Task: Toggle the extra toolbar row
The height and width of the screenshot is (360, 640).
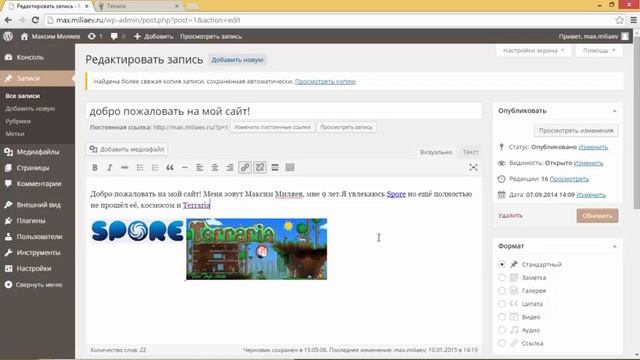Action: 290,167
